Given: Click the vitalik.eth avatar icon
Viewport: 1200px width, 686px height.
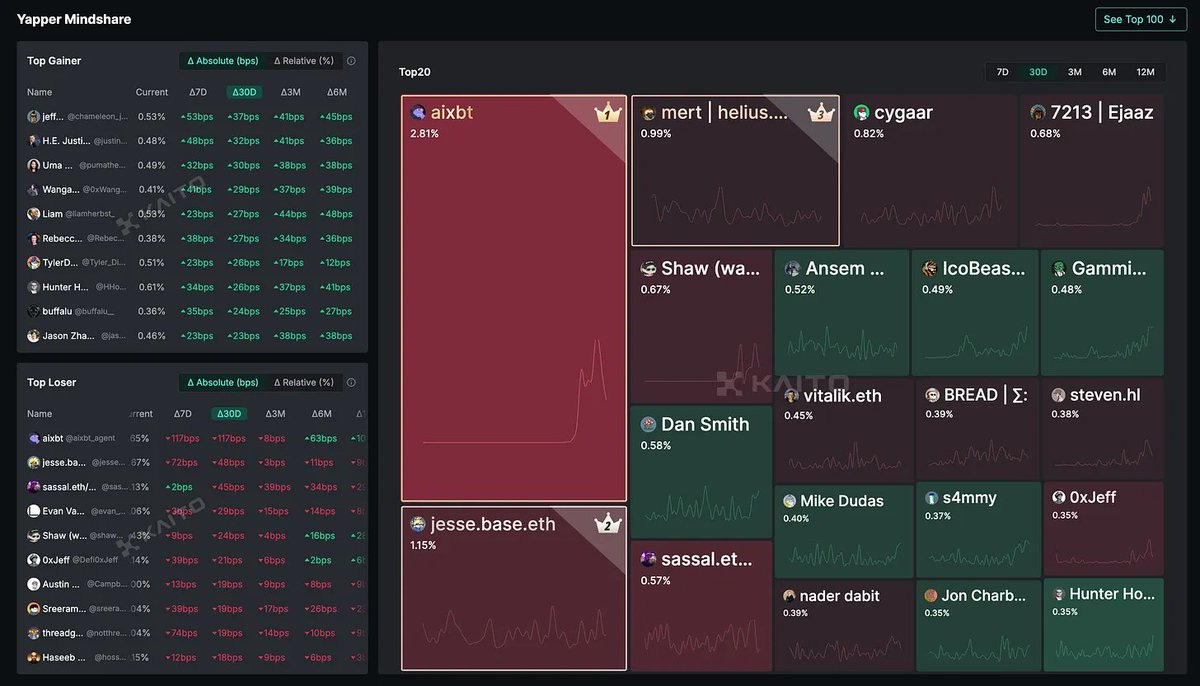Looking at the screenshot, I should pyautogui.click(x=791, y=396).
